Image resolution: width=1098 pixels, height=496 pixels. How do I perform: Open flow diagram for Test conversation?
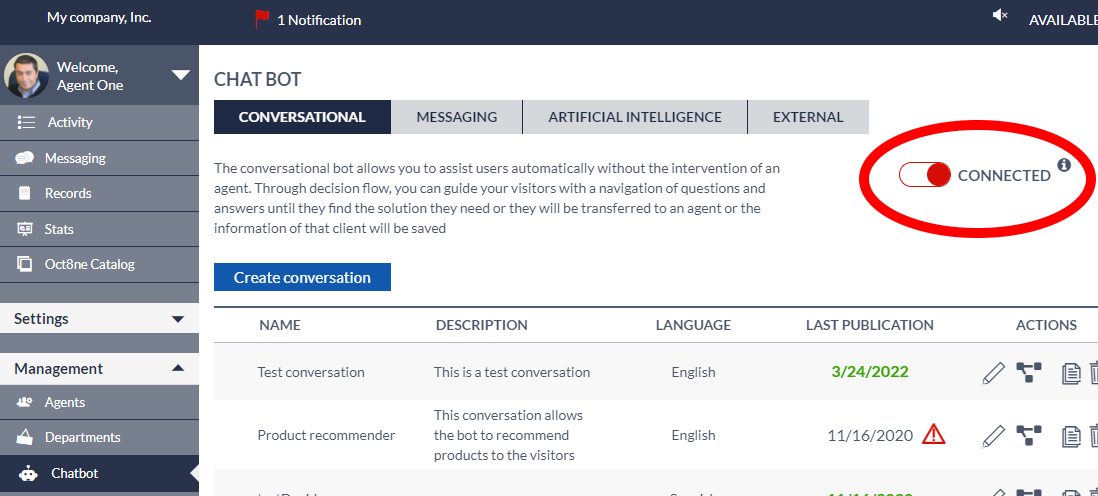(1028, 373)
